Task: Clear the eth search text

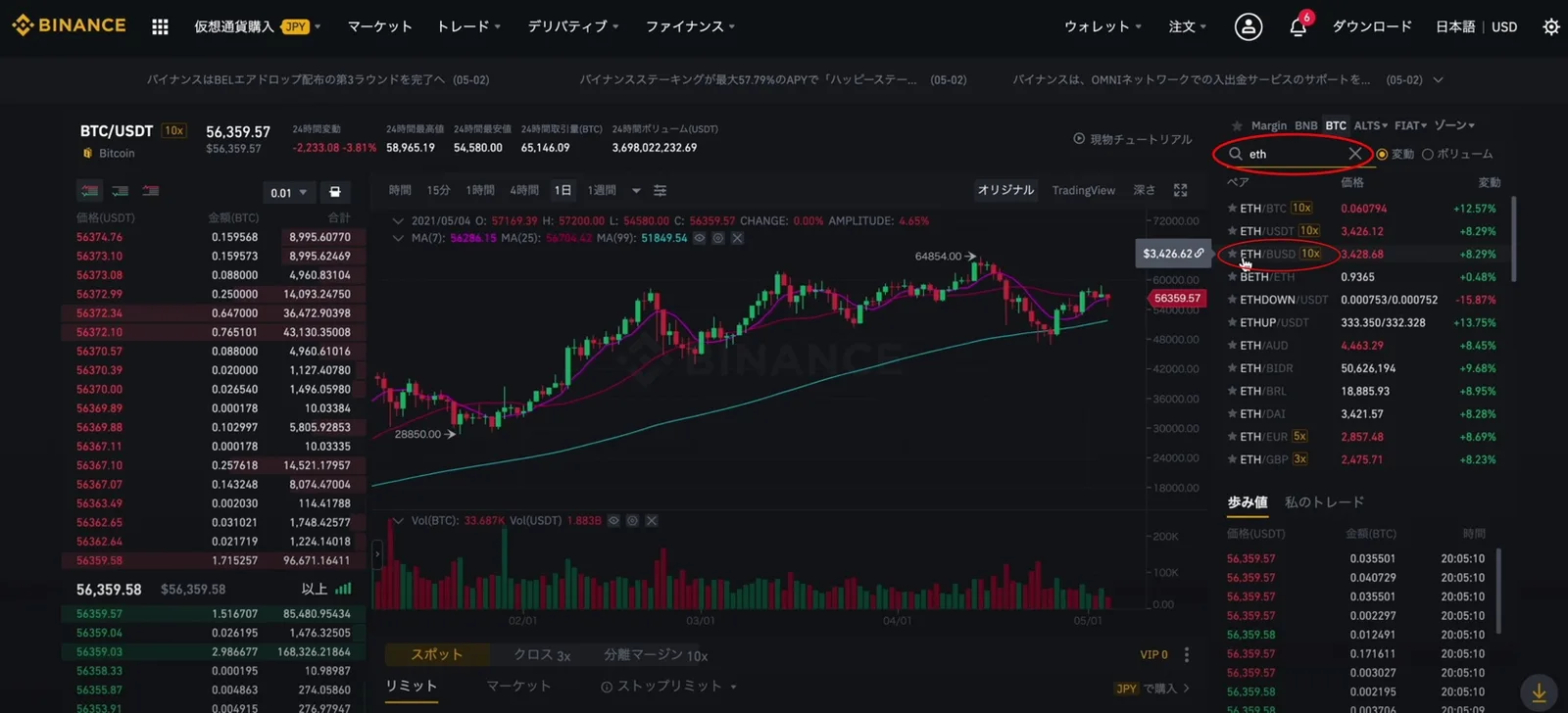Action: point(1354,154)
